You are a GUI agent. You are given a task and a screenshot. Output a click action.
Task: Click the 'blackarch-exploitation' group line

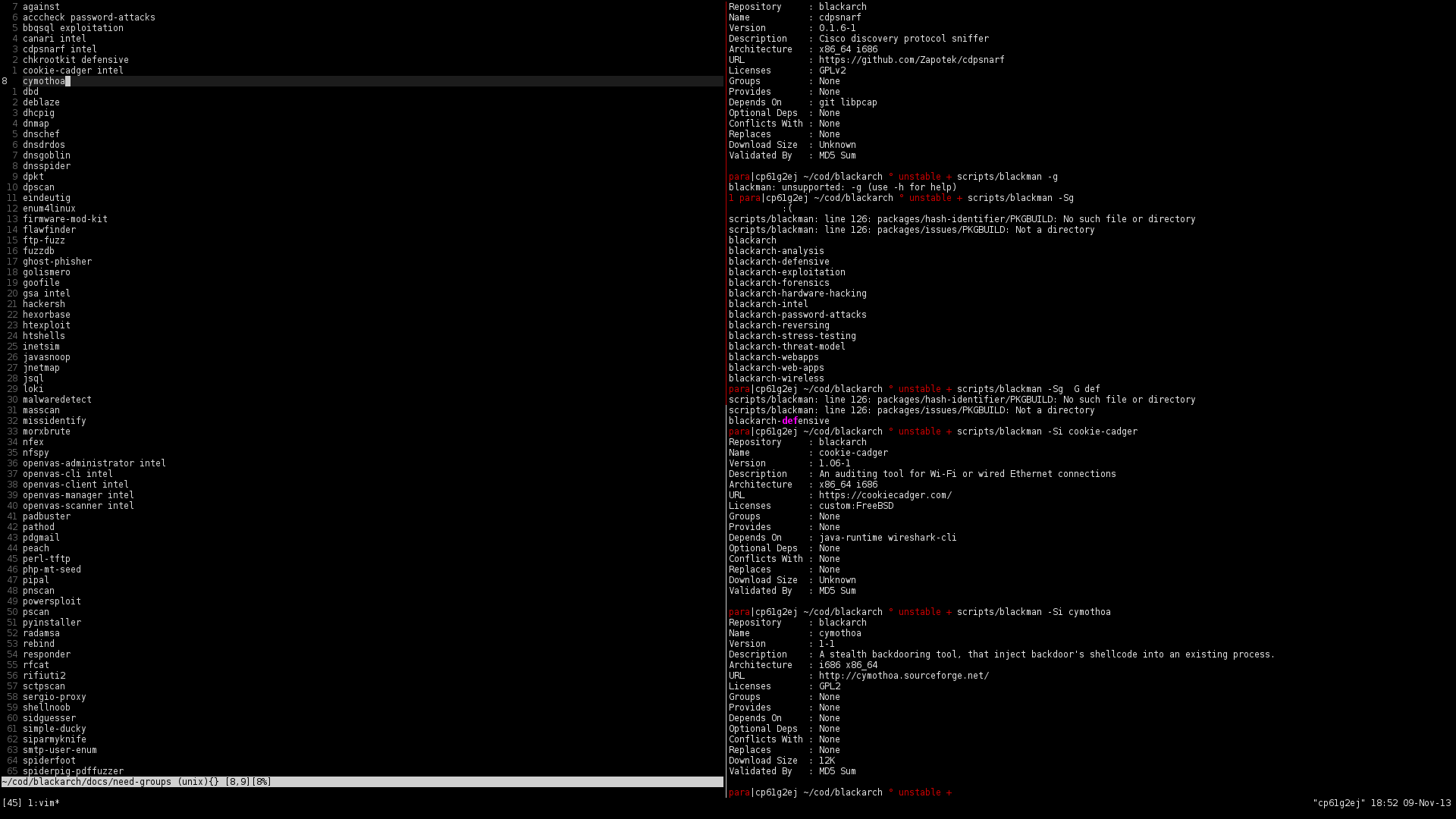point(787,272)
